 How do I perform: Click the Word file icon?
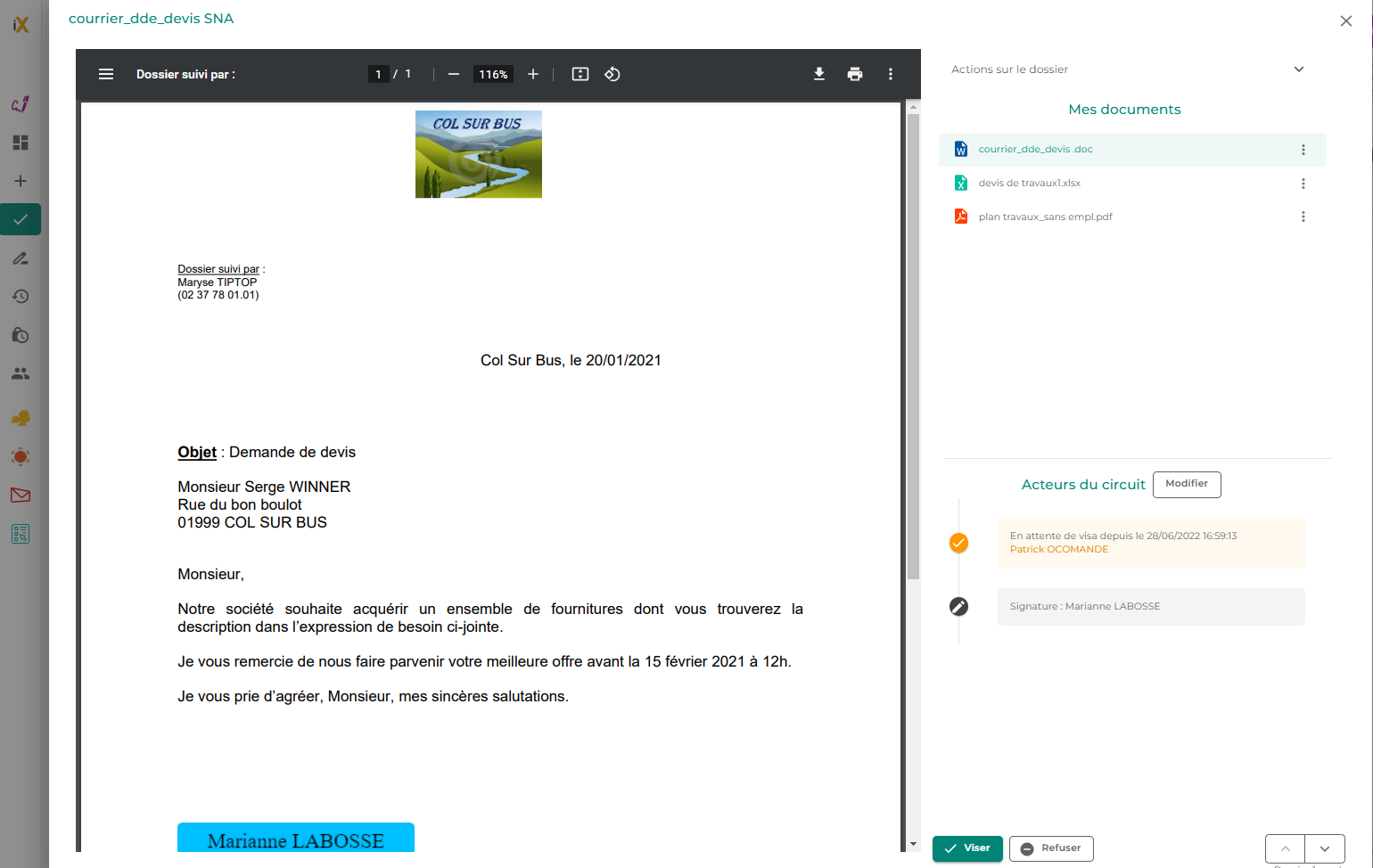(x=961, y=149)
